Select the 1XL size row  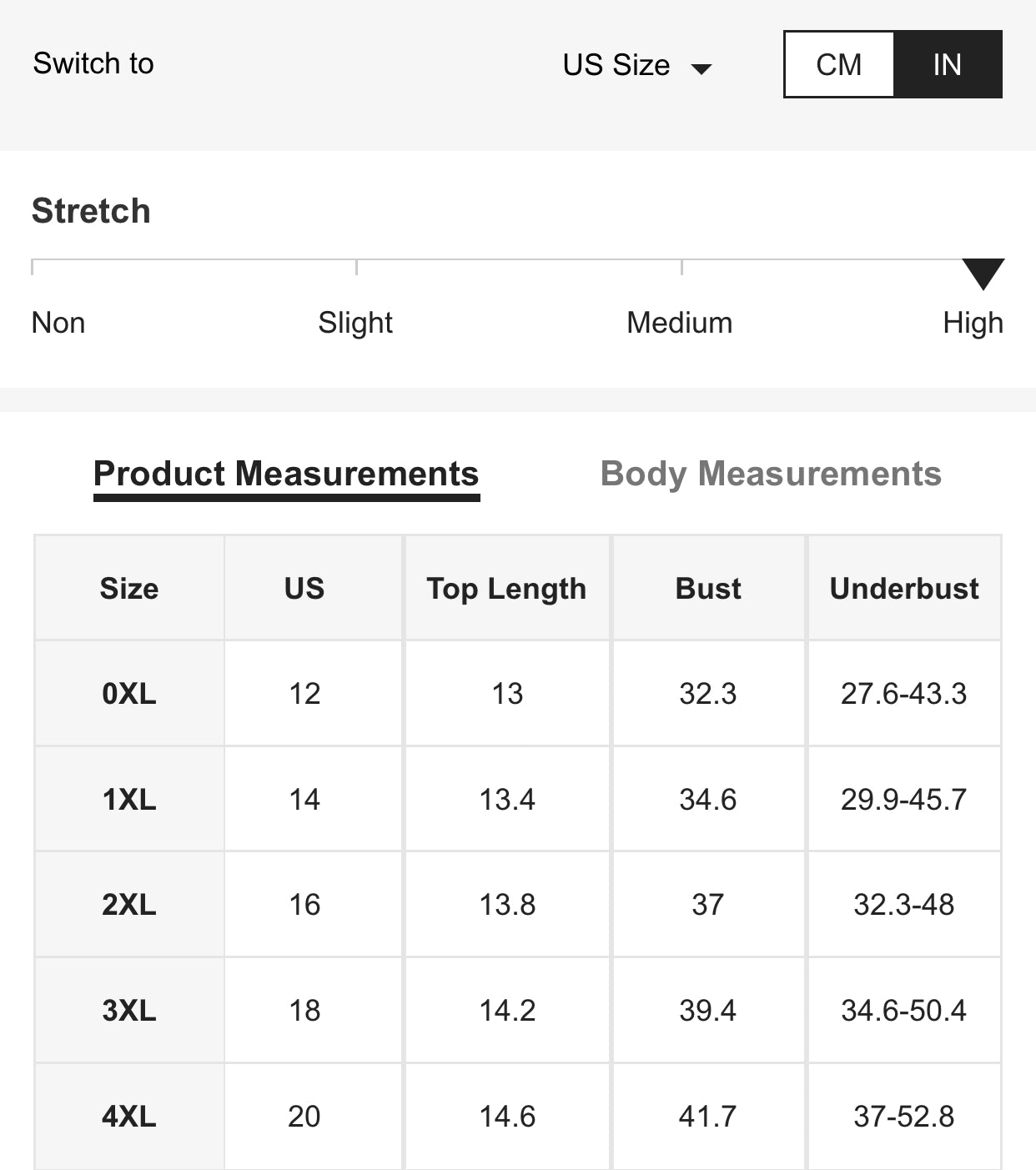[129, 800]
